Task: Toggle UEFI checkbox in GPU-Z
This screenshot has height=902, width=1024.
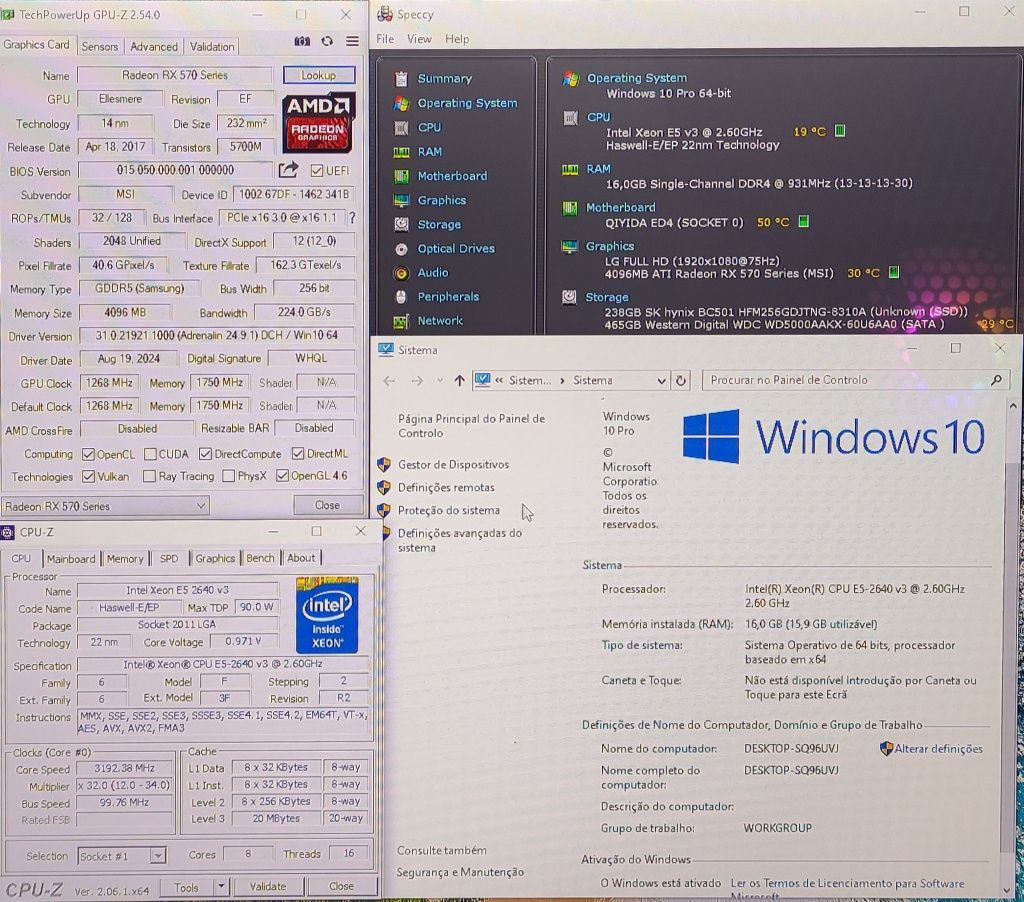Action: pos(317,170)
